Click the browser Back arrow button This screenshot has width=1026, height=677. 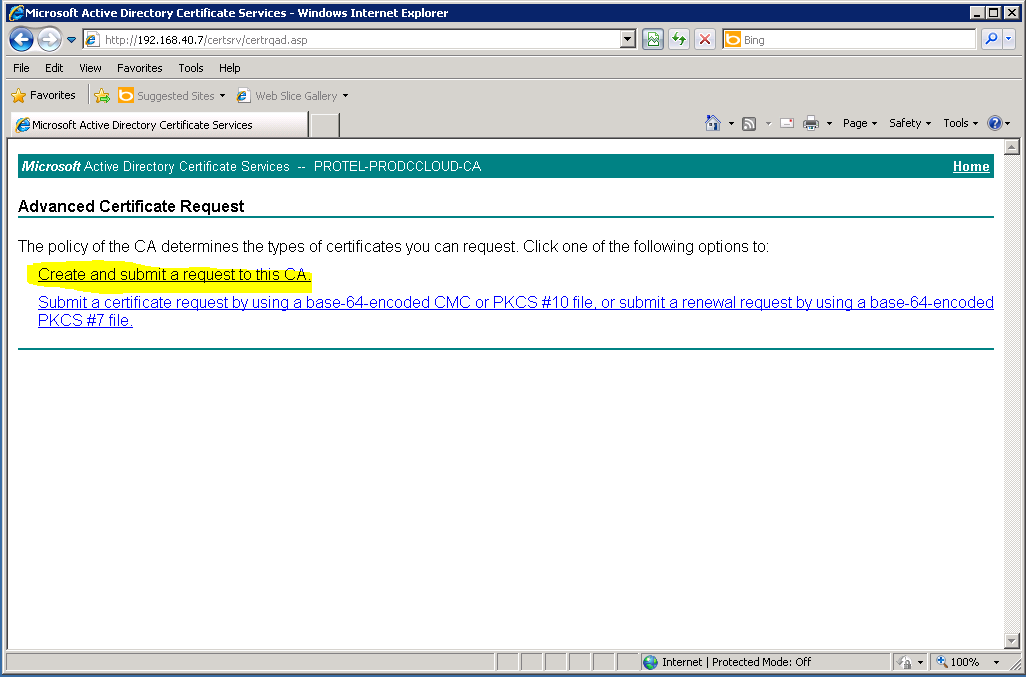(21, 40)
